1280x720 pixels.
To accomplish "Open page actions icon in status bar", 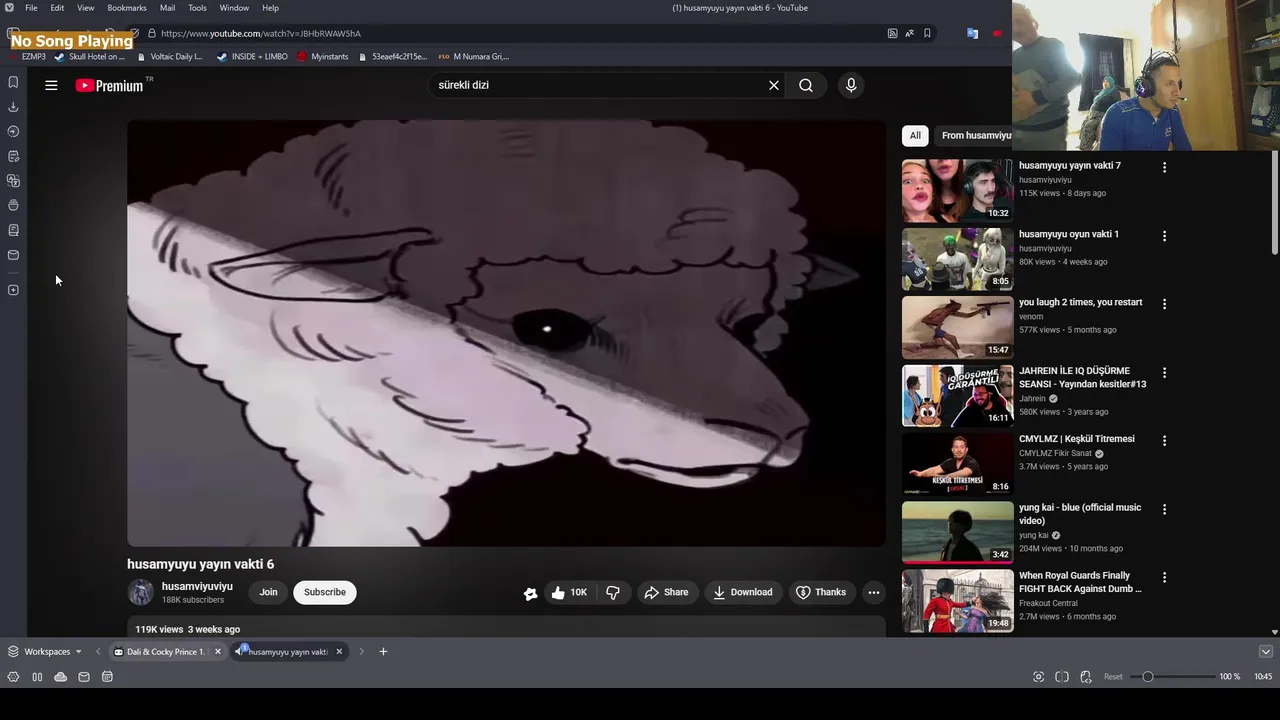I will coord(1086,677).
